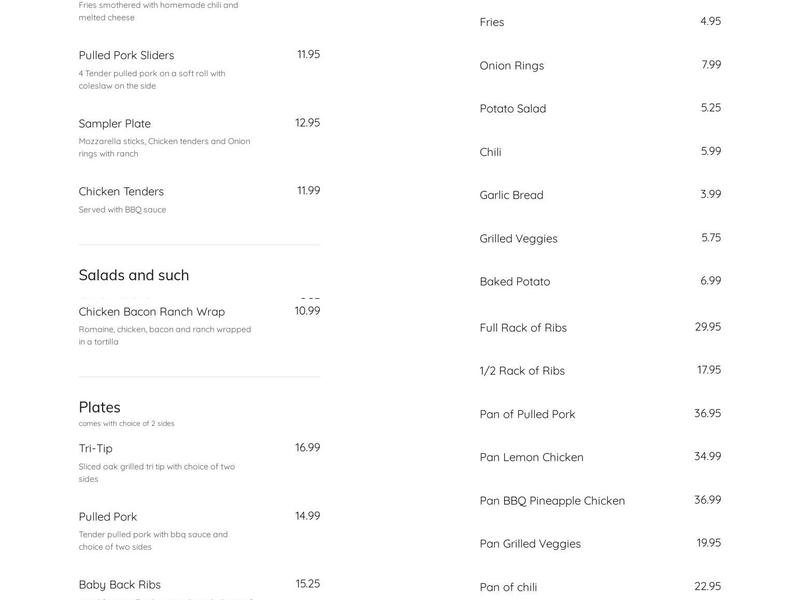Choose the Tri-Tip plate
This screenshot has height=600, width=800.
pos(96,449)
